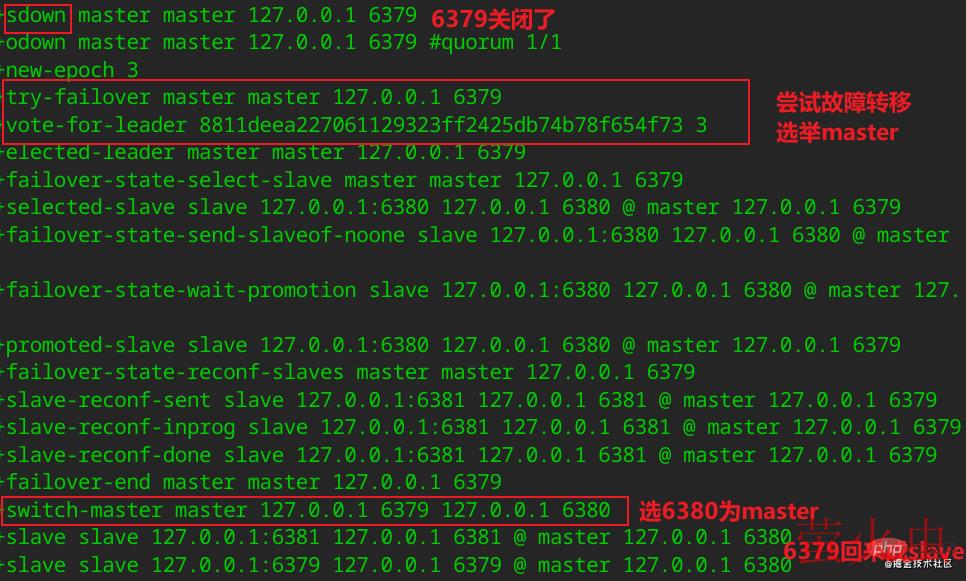This screenshot has height=581, width=966.
Task: Click the failover-end master line
Action: (x=252, y=482)
